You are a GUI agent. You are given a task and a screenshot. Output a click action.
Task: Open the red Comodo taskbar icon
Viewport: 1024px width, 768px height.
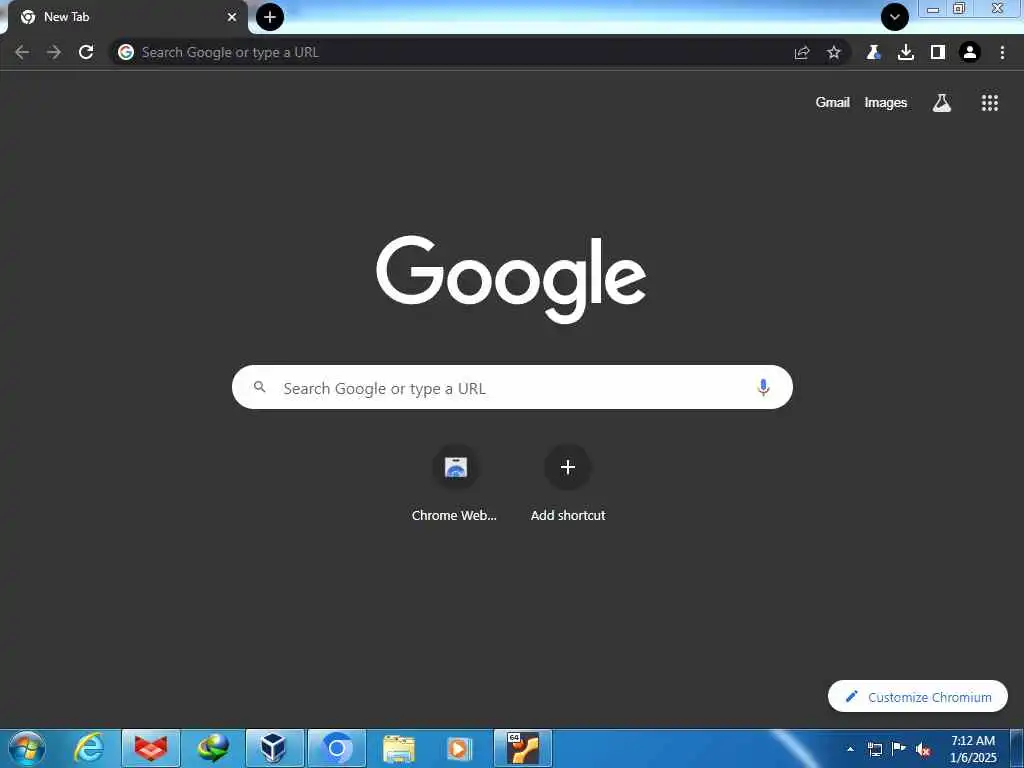151,748
